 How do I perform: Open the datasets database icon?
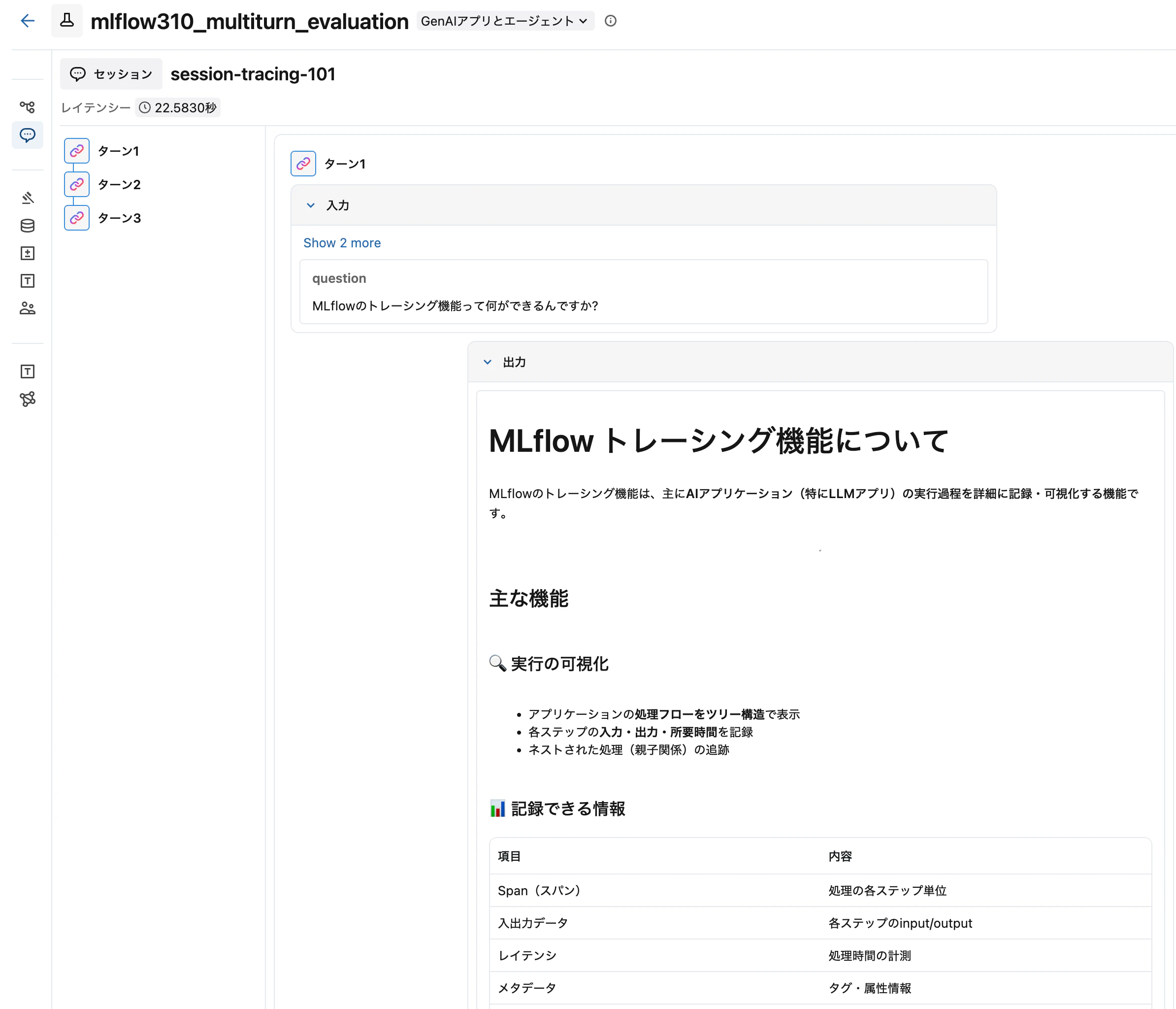pos(27,226)
